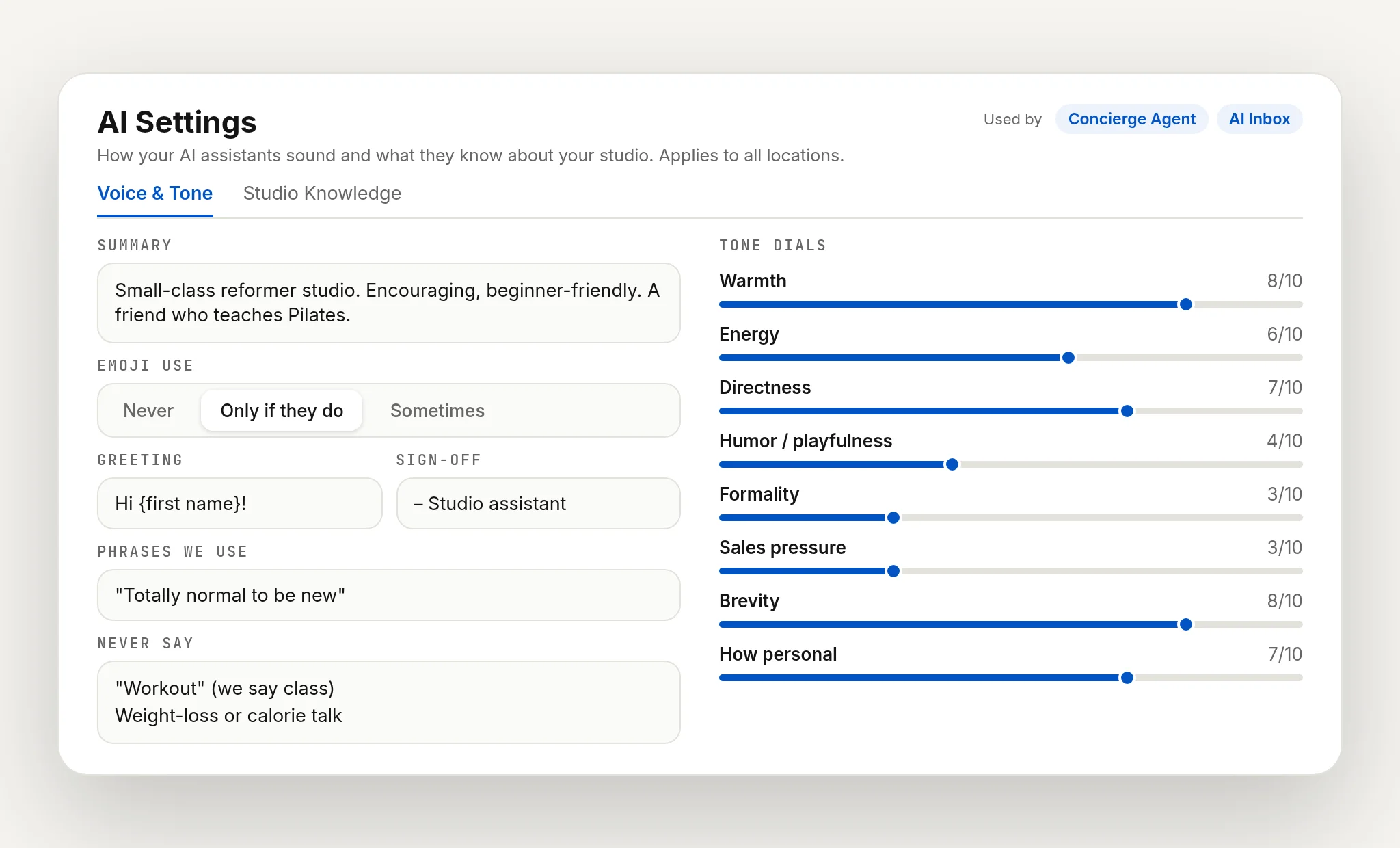1400x848 pixels.
Task: Click the Warmth slider handle
Action: 1186,304
